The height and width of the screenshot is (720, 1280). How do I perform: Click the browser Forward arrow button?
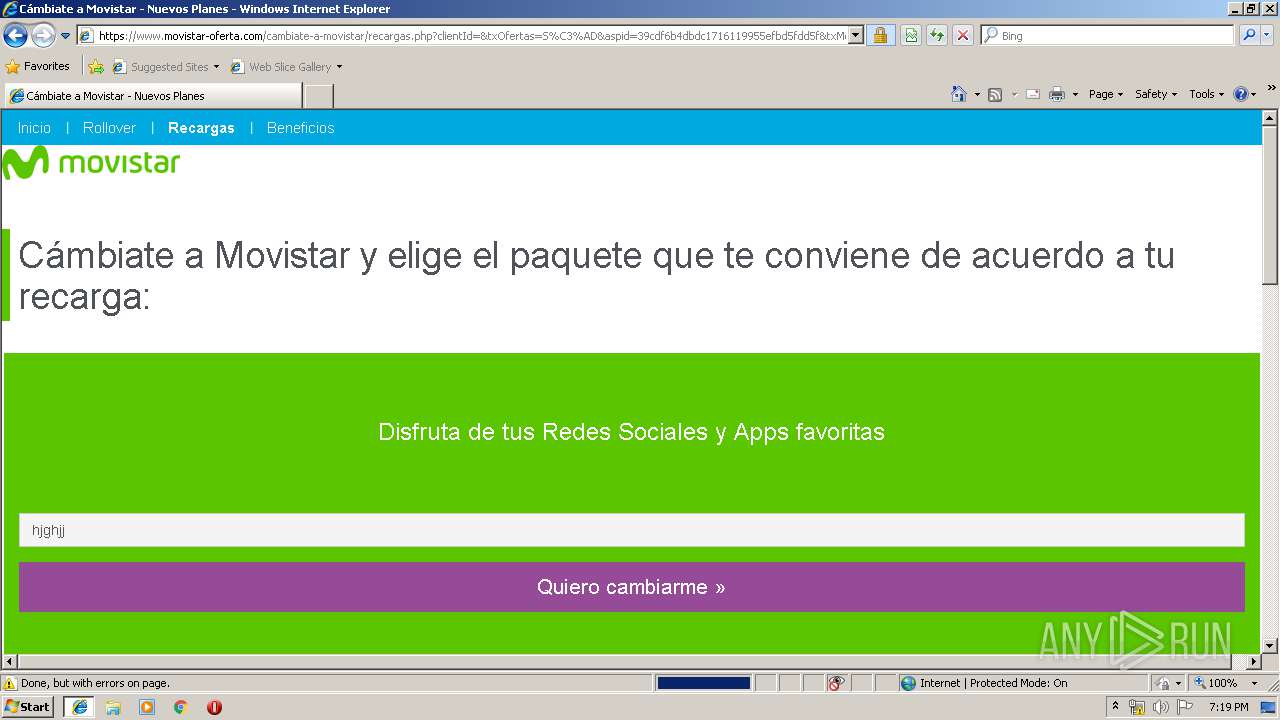tap(43, 36)
